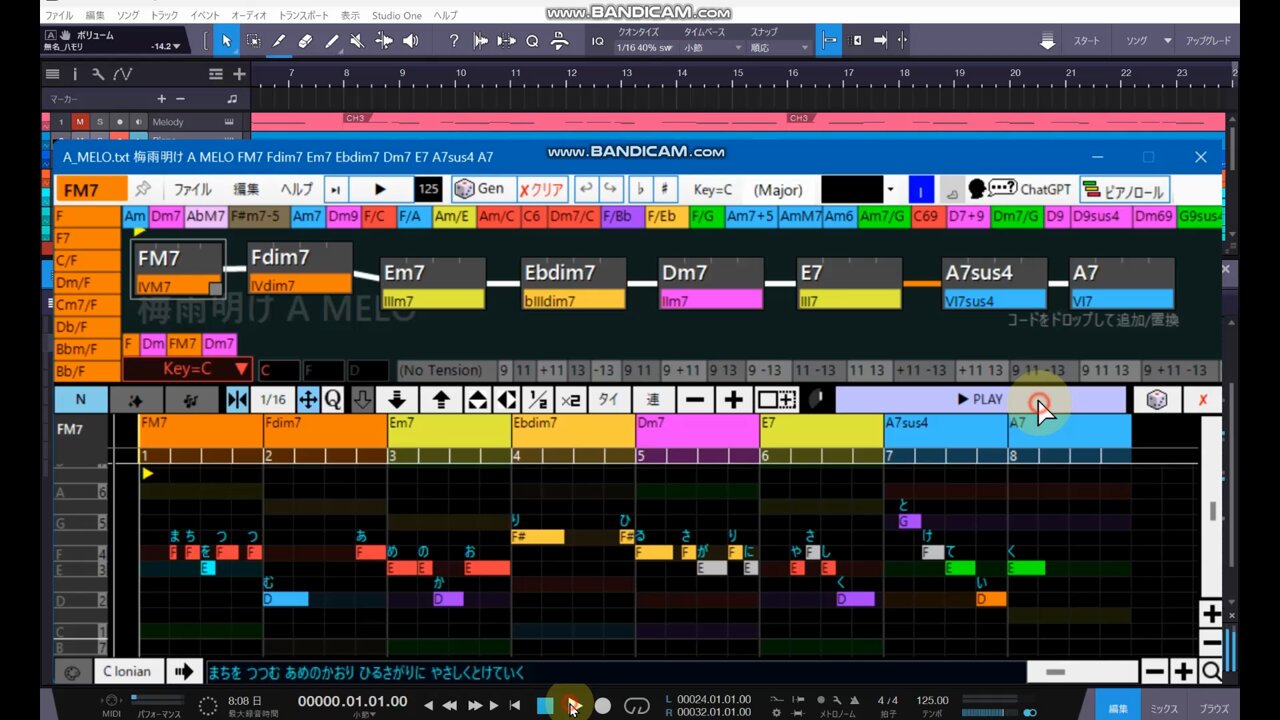This screenshot has height=720, width=1280.
Task: Toggle mute M on Melody track
Action: [x=80, y=122]
